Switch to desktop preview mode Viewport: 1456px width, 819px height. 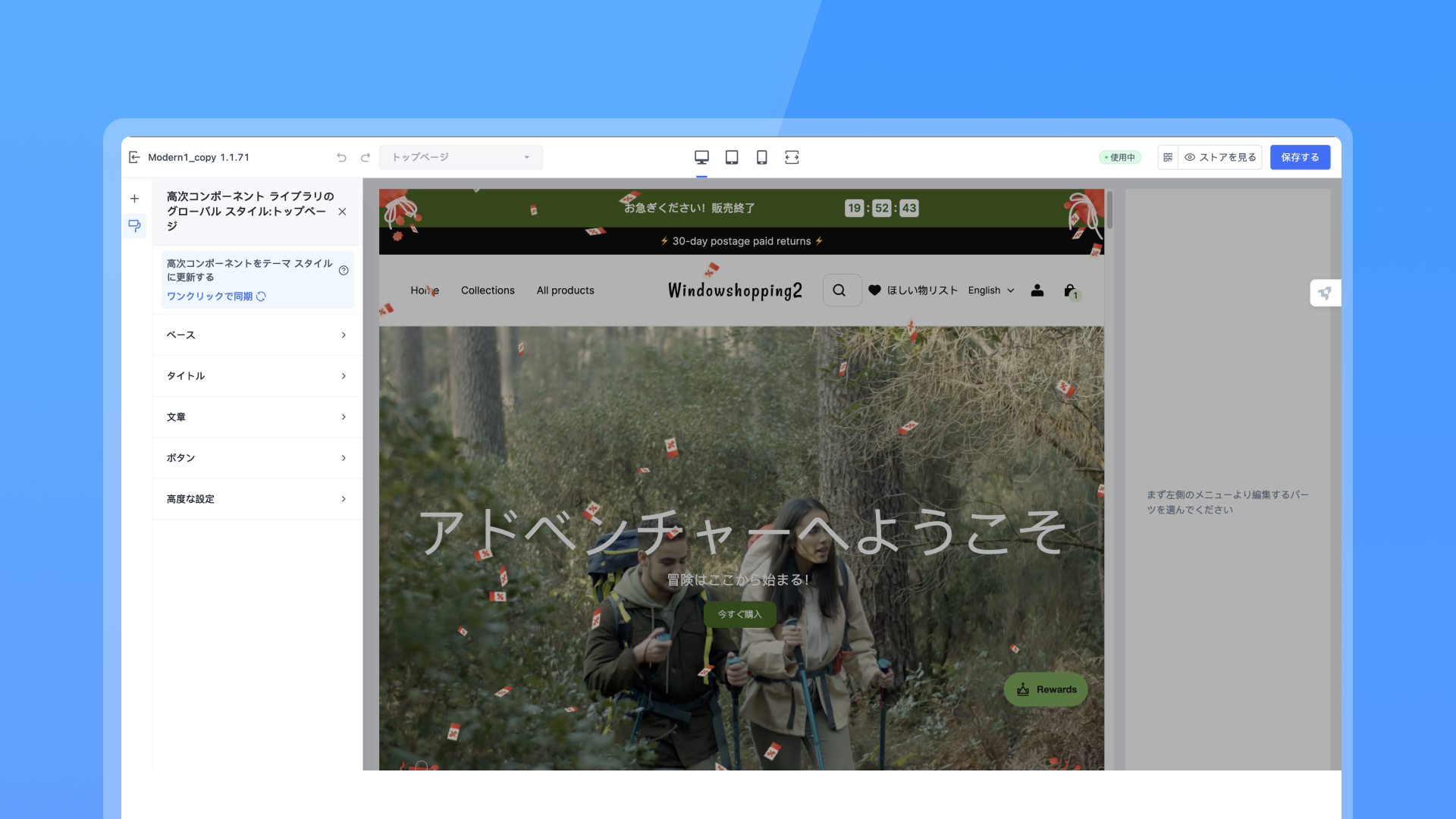[x=701, y=157]
